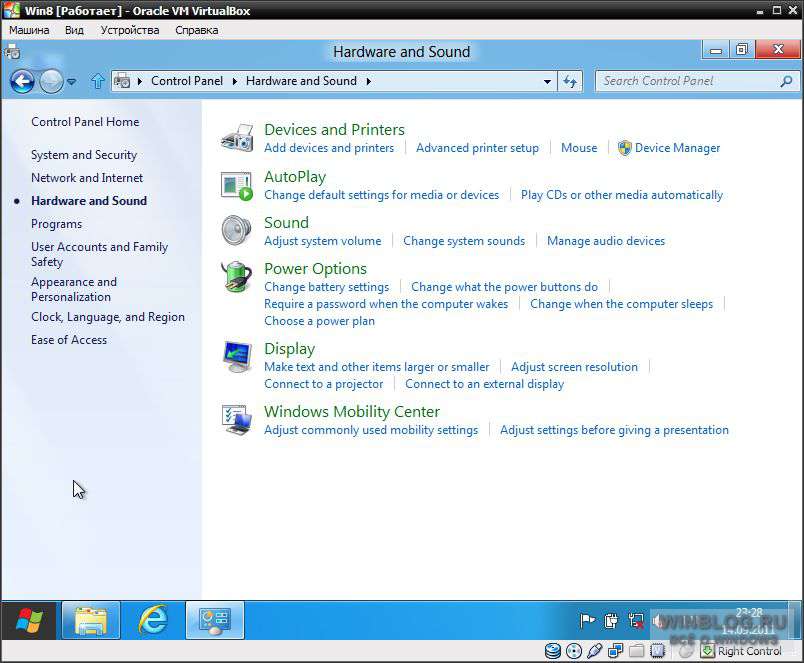804x663 pixels.
Task: Expand the recent pages dropdown arrow
Action: click(72, 82)
